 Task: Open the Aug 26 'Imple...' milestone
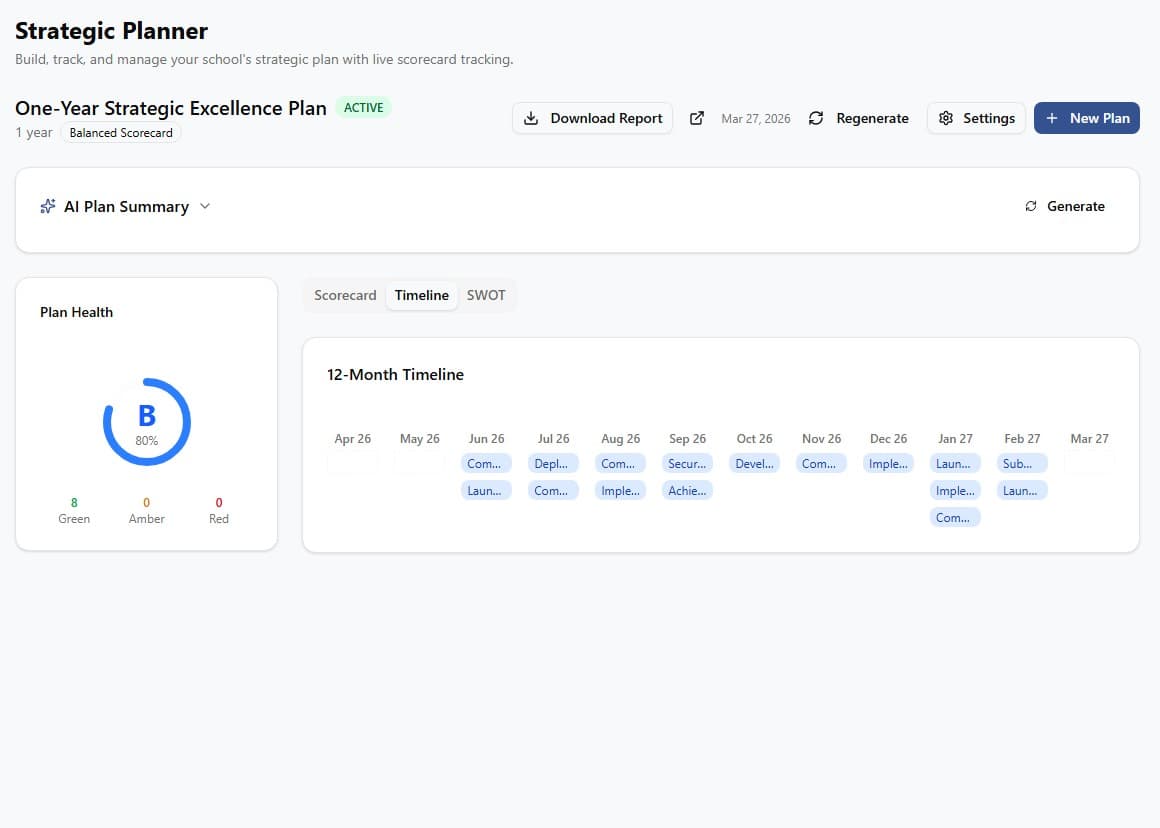(620, 491)
